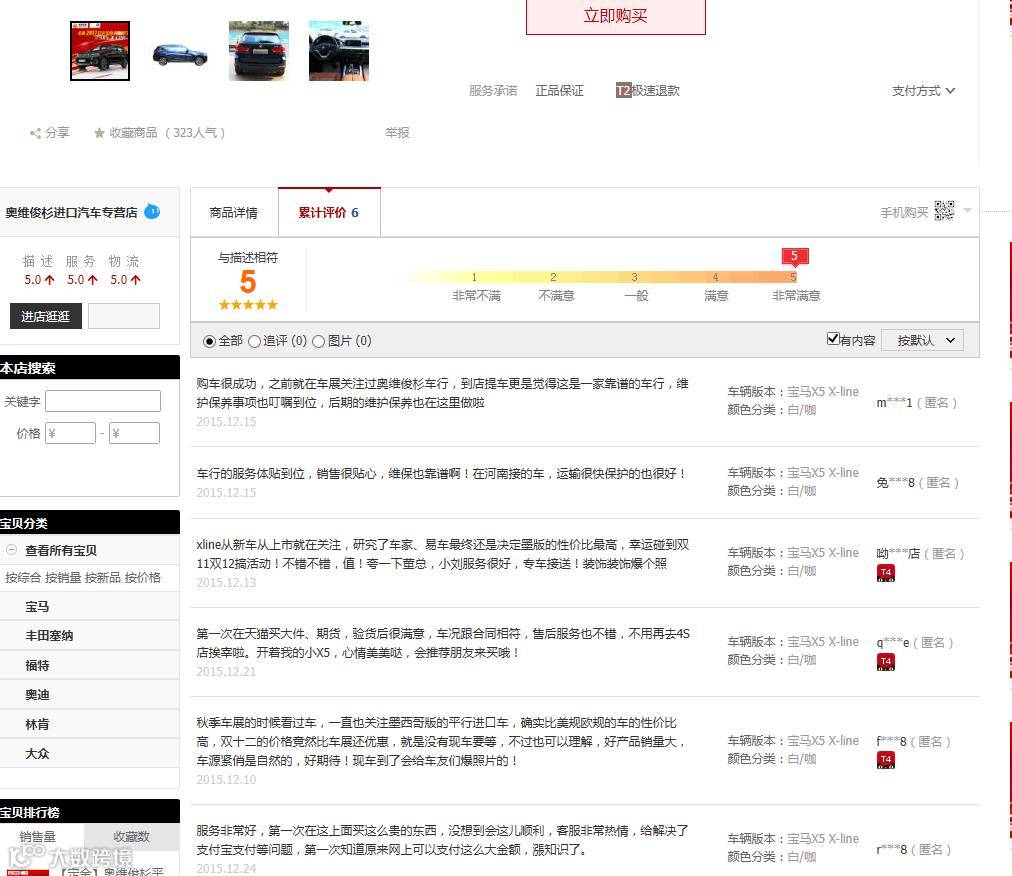Select the car interior thumbnail
Screen dimensions: 1012x876
point(339,51)
